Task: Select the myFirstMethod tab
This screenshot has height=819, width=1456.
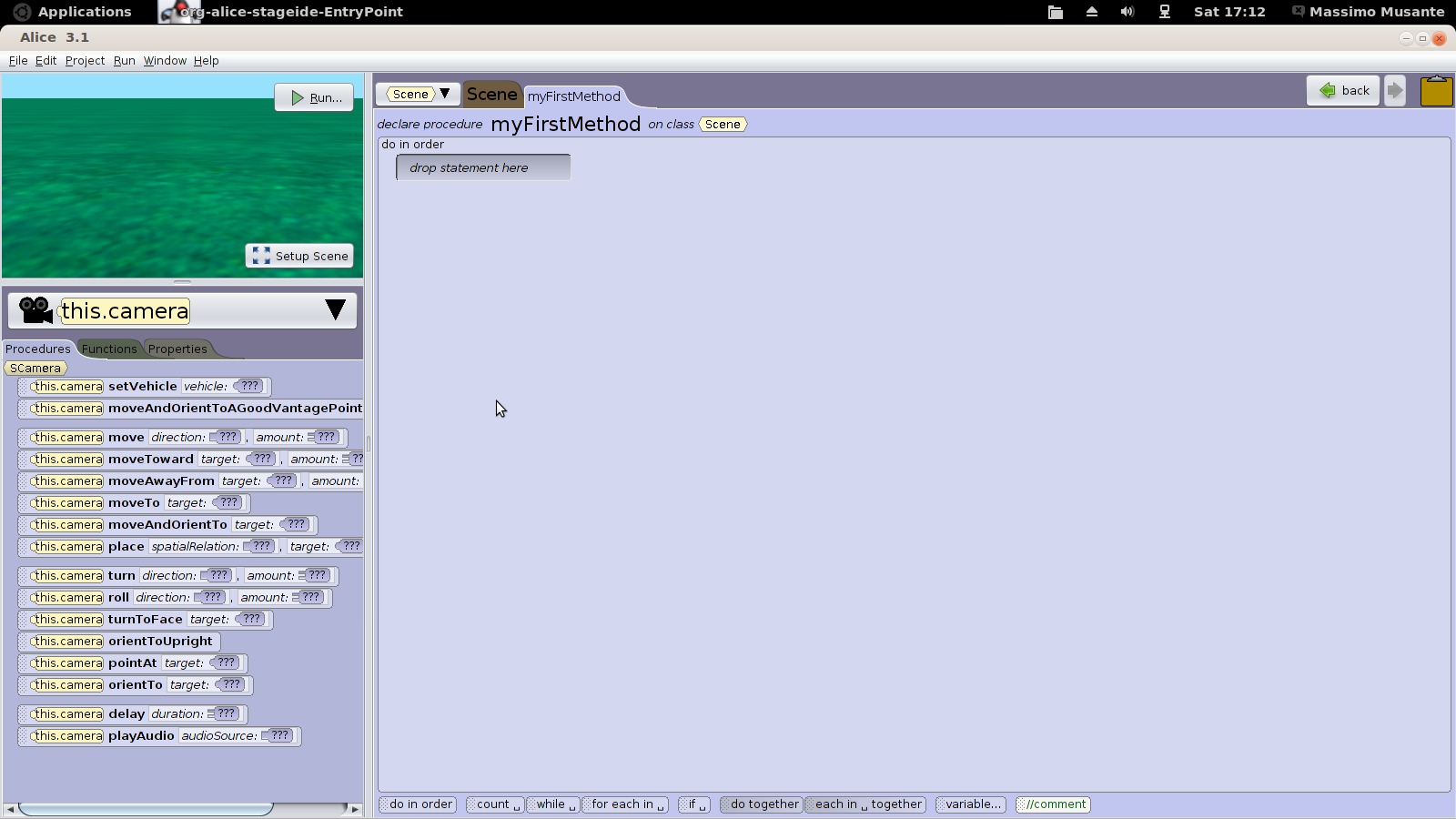Action: coord(573,96)
